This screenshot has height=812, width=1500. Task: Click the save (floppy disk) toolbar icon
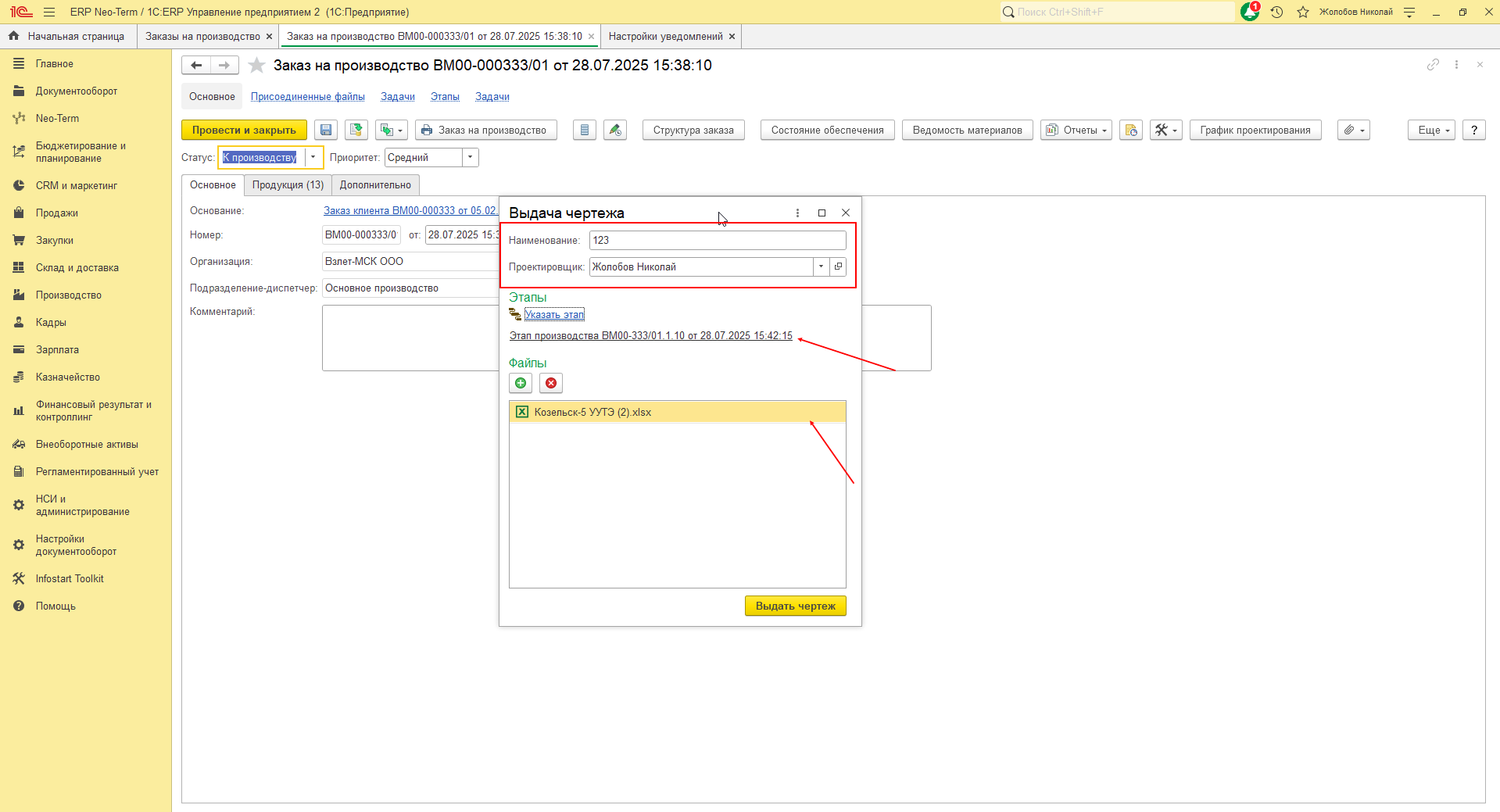click(326, 131)
